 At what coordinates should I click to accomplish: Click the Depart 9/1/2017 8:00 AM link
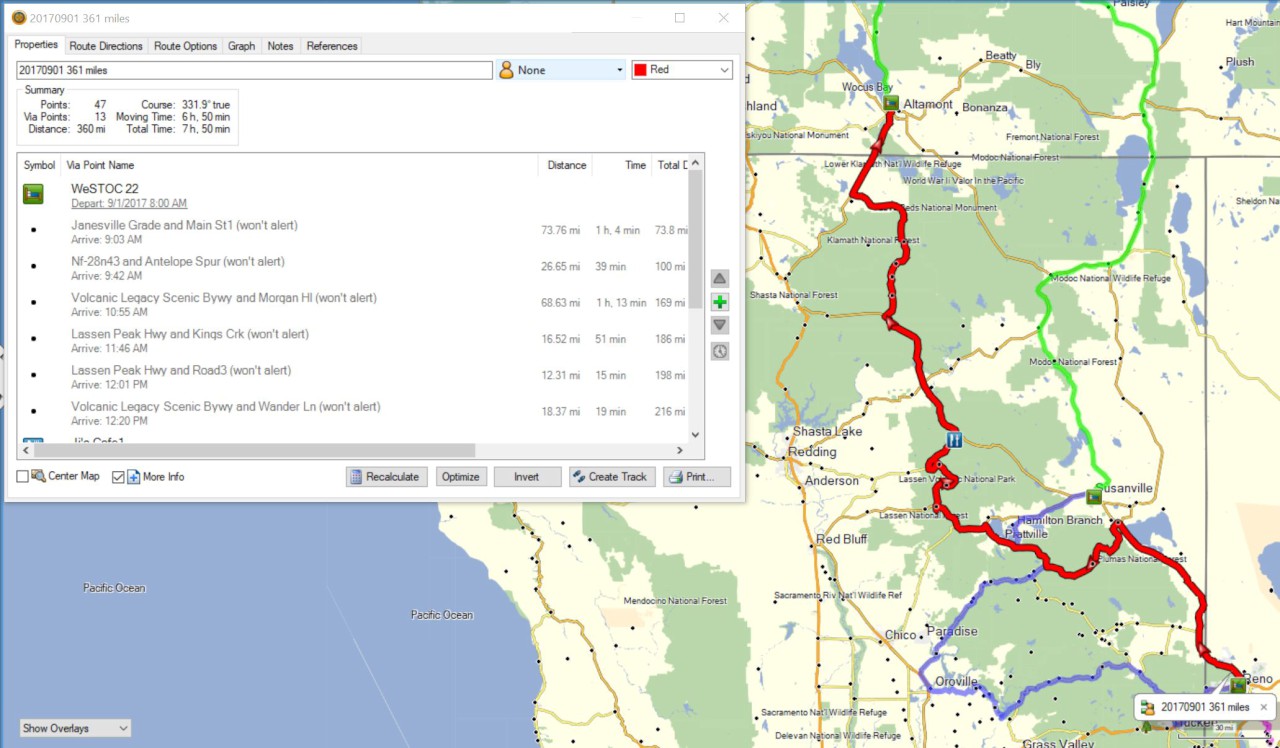click(x=128, y=203)
